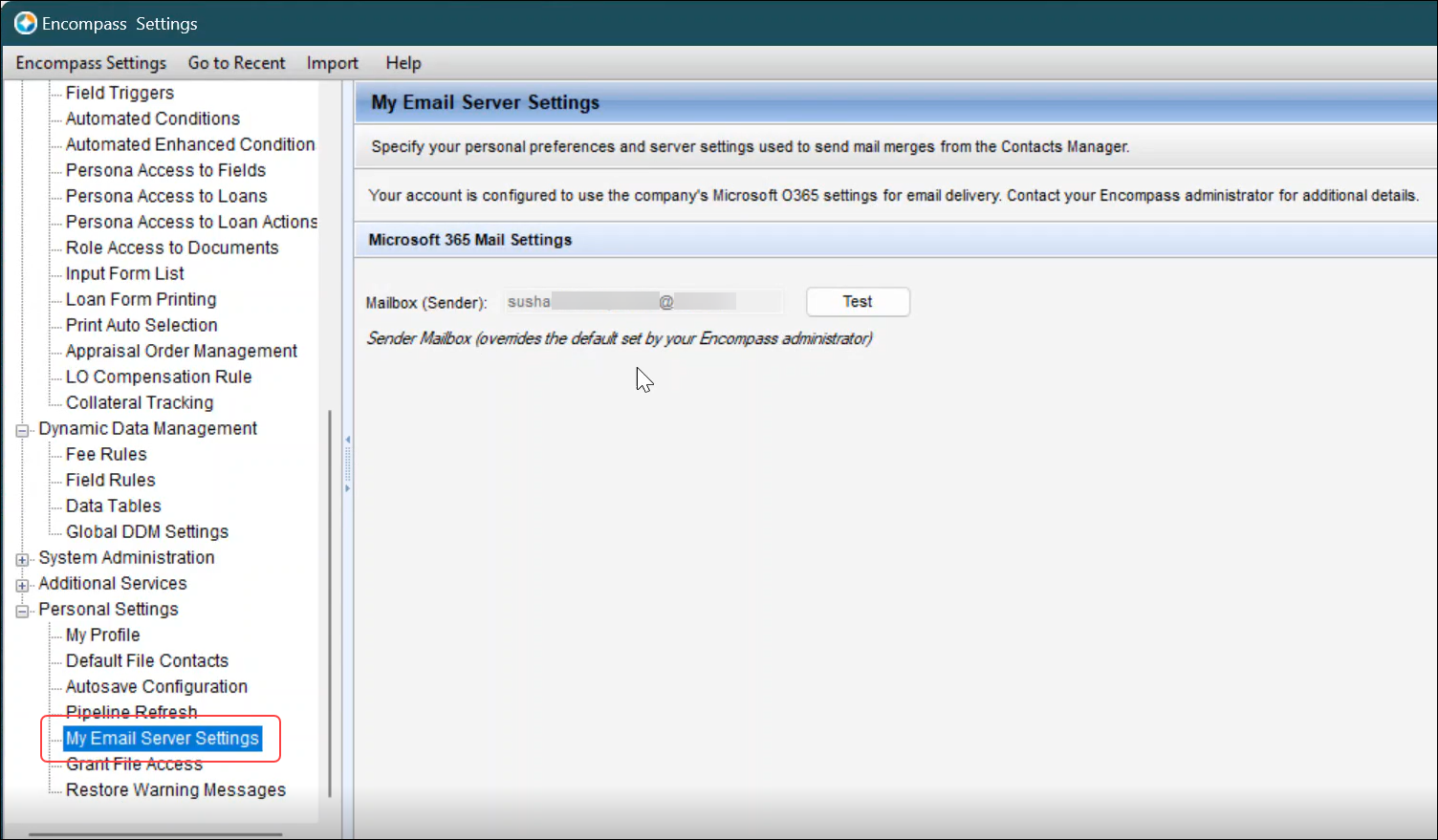The width and height of the screenshot is (1438, 840).
Task: Click the Encompass logo icon in title bar
Action: [x=25, y=23]
